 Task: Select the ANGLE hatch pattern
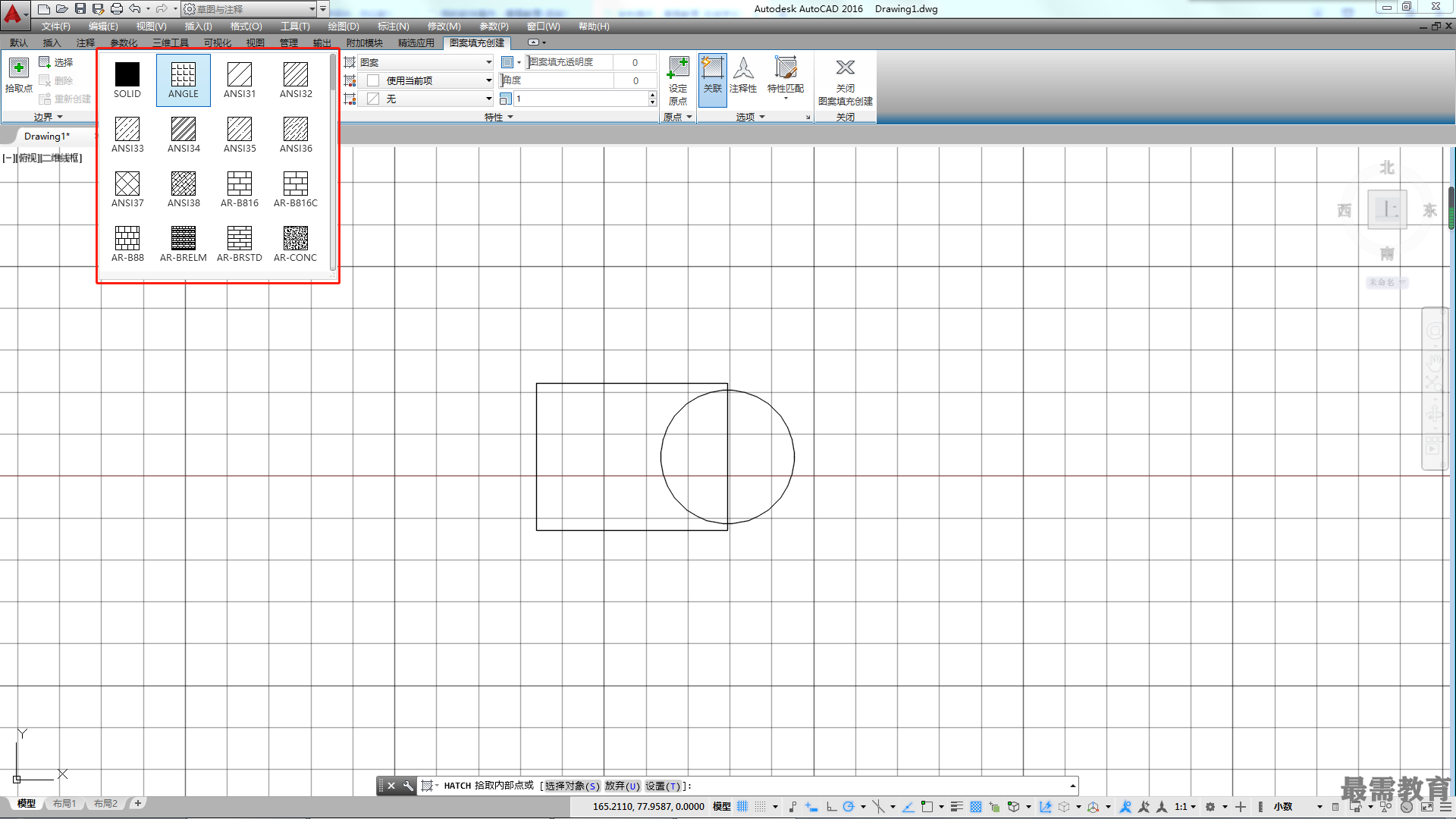click(x=184, y=80)
